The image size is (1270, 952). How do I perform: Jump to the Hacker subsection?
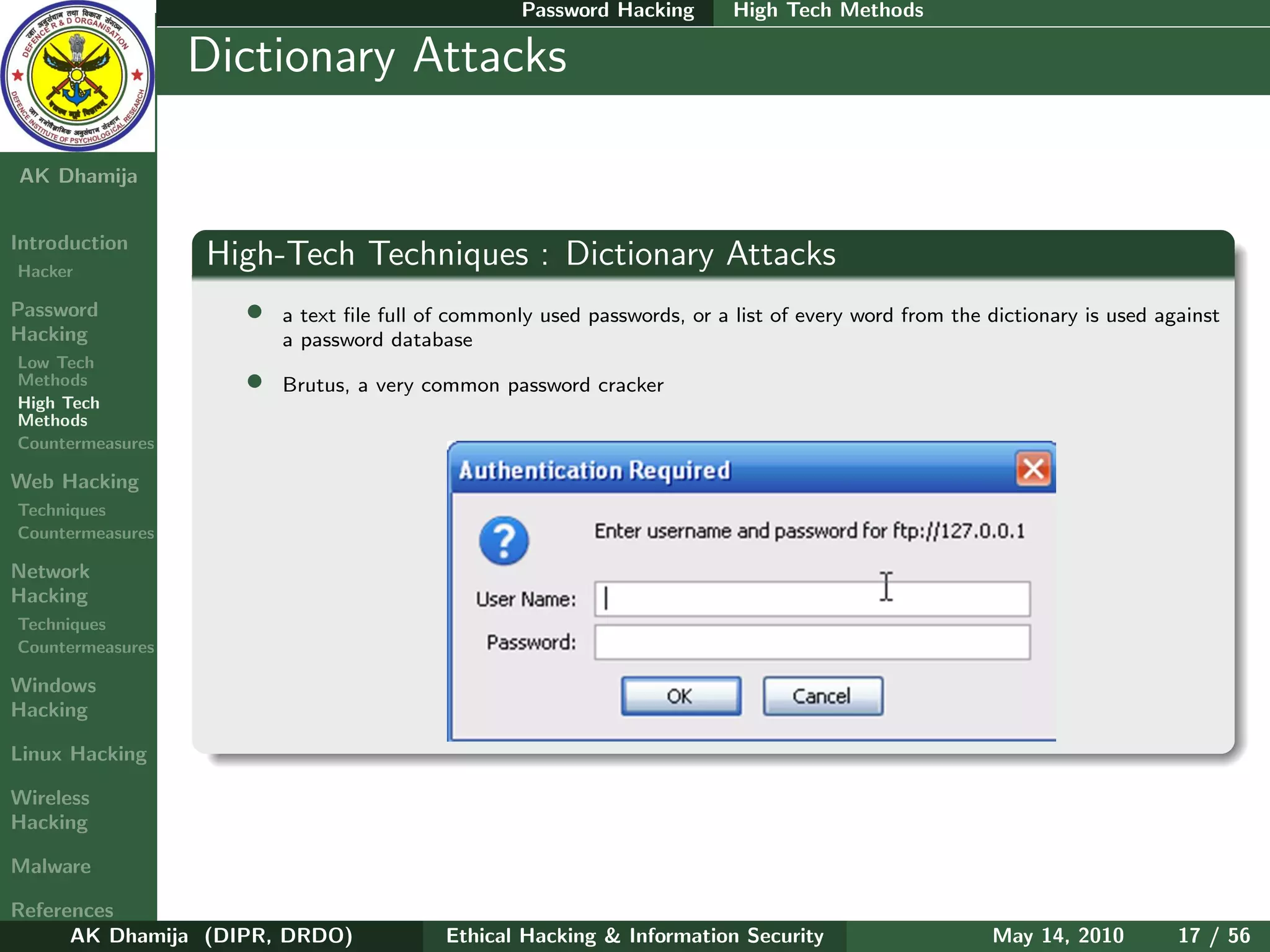[45, 271]
